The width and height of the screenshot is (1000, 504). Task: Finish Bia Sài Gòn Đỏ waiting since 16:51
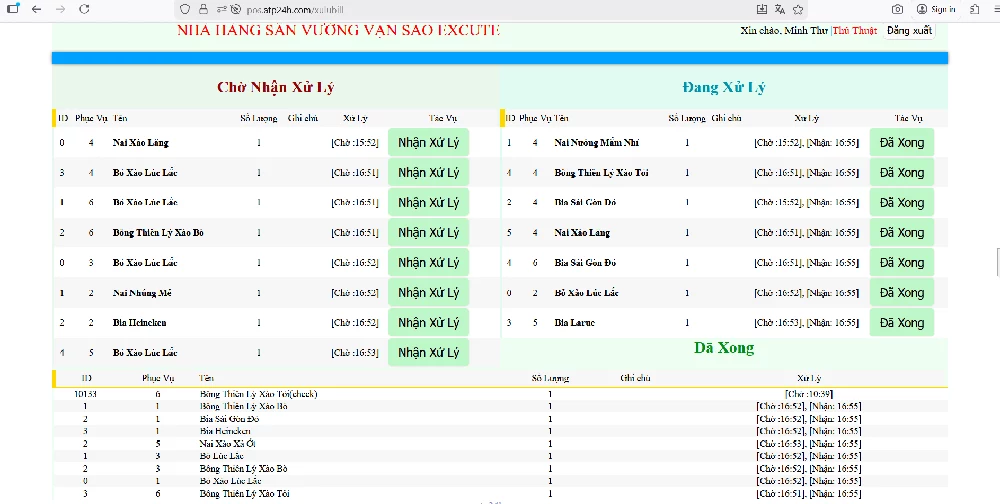tap(902, 262)
